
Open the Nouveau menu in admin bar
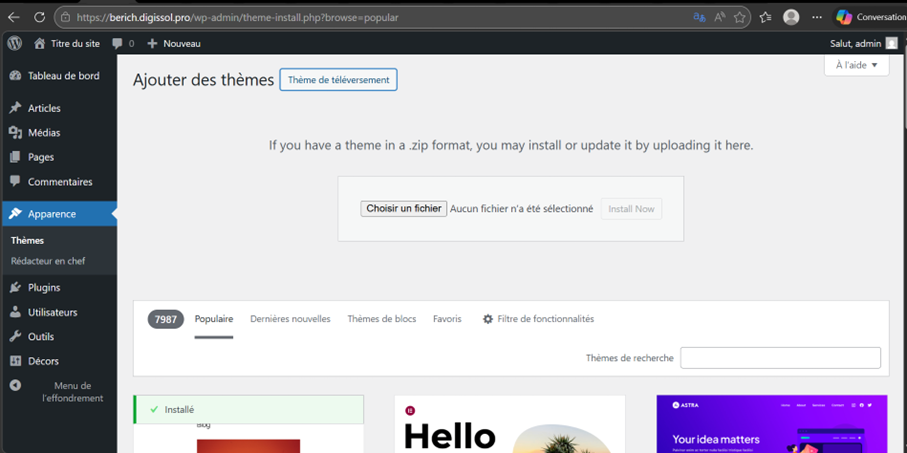coord(173,43)
